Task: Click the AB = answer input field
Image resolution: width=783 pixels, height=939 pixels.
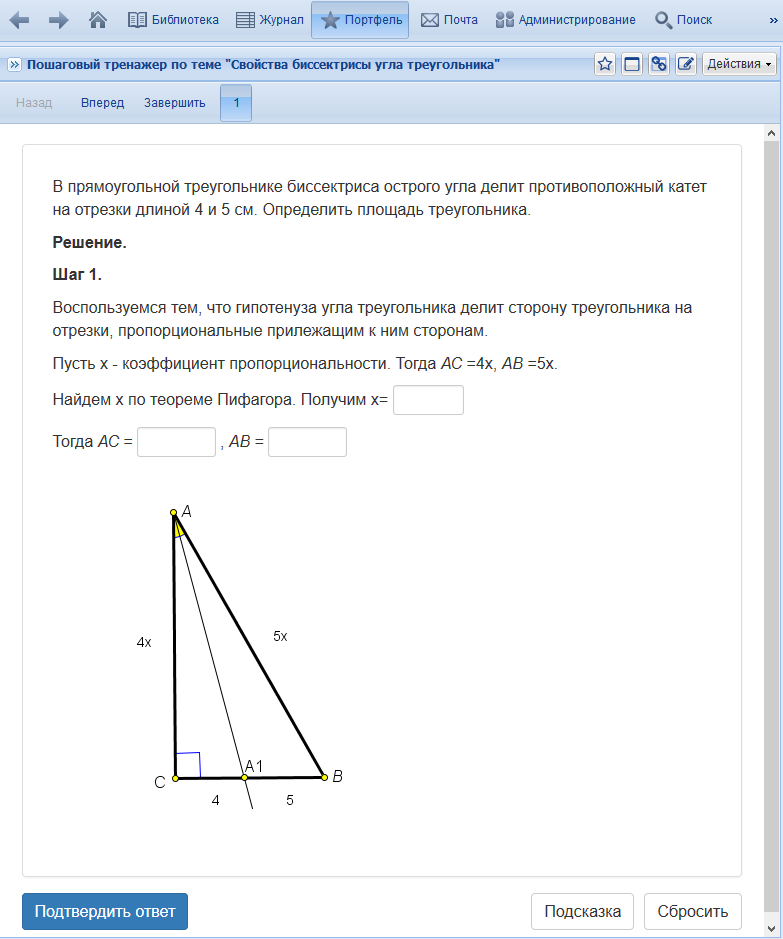Action: click(307, 442)
